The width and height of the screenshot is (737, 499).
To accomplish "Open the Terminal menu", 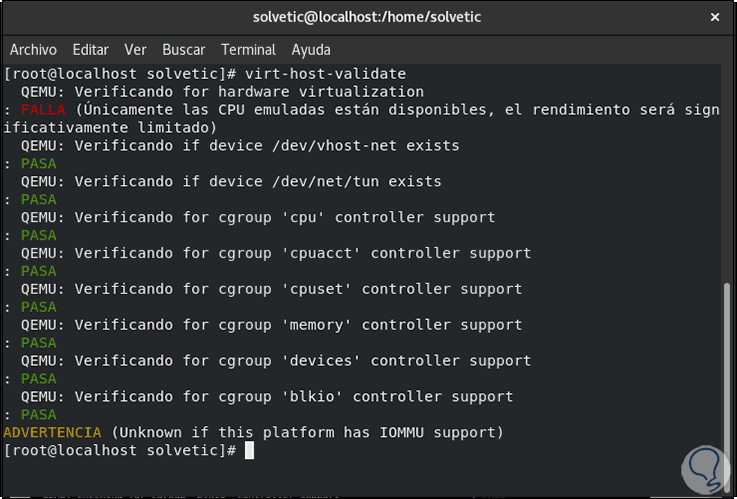I will pyautogui.click(x=248, y=50).
